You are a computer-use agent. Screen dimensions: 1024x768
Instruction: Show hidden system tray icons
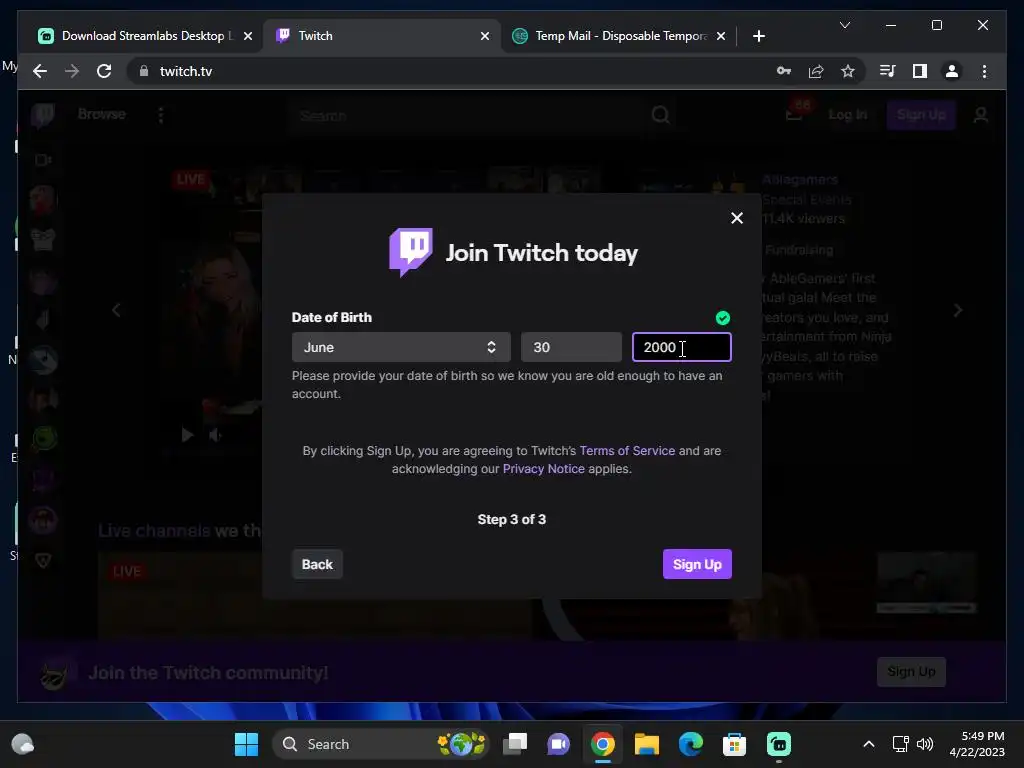click(869, 744)
